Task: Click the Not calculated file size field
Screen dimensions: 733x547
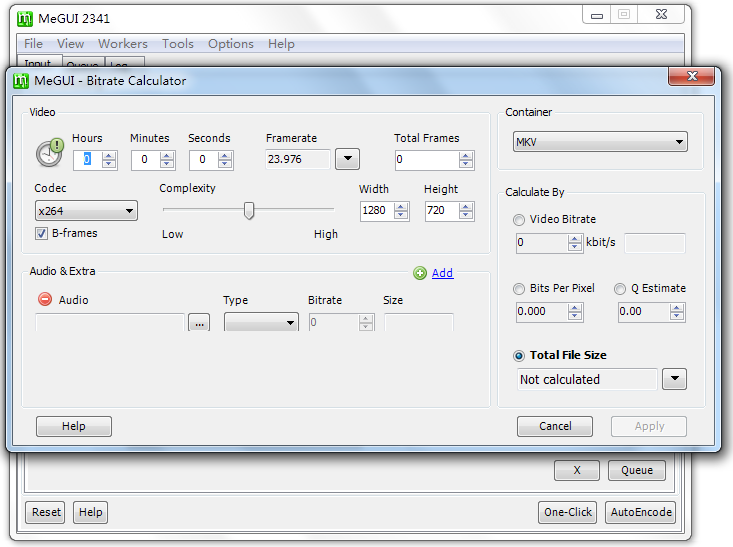Action: (x=587, y=379)
